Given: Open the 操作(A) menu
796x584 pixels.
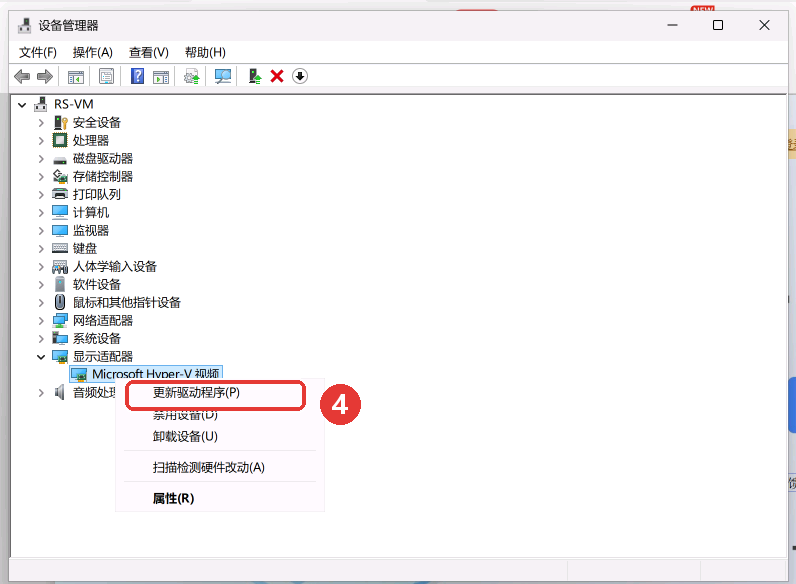Looking at the screenshot, I should point(92,52).
